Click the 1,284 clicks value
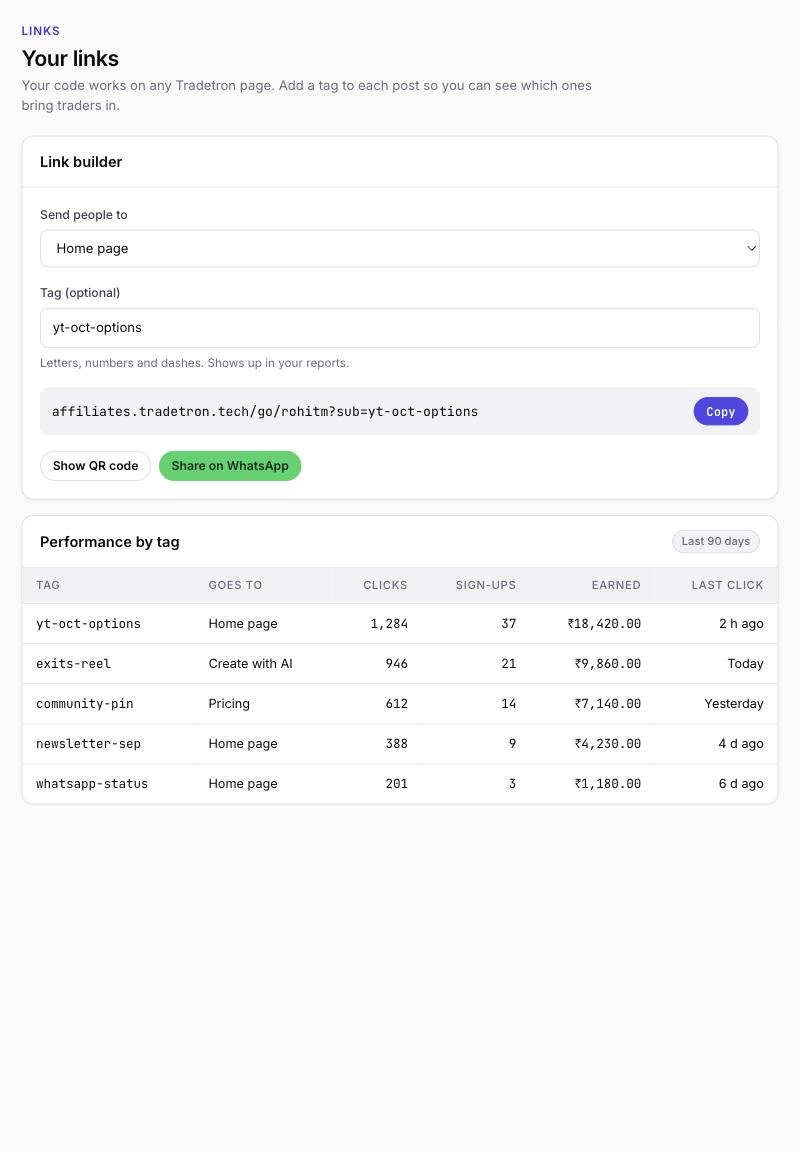The image size is (800, 1151). pyautogui.click(x=389, y=623)
